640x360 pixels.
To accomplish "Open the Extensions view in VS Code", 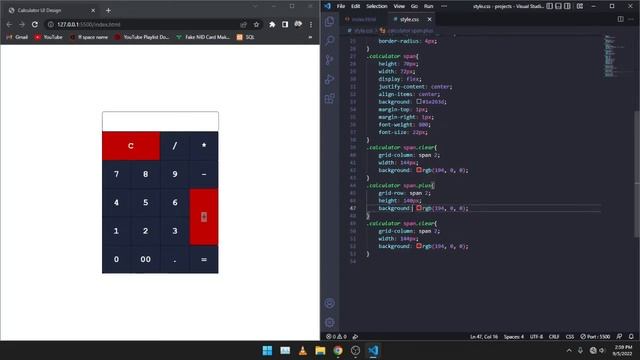I will pyautogui.click(x=330, y=98).
